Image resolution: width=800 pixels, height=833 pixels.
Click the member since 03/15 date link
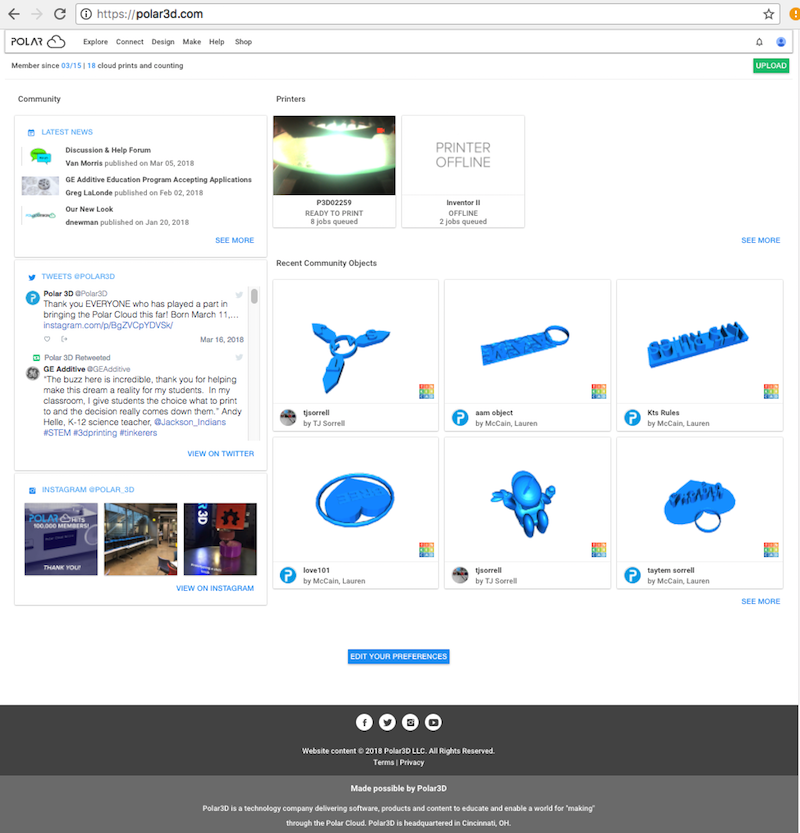71,65
